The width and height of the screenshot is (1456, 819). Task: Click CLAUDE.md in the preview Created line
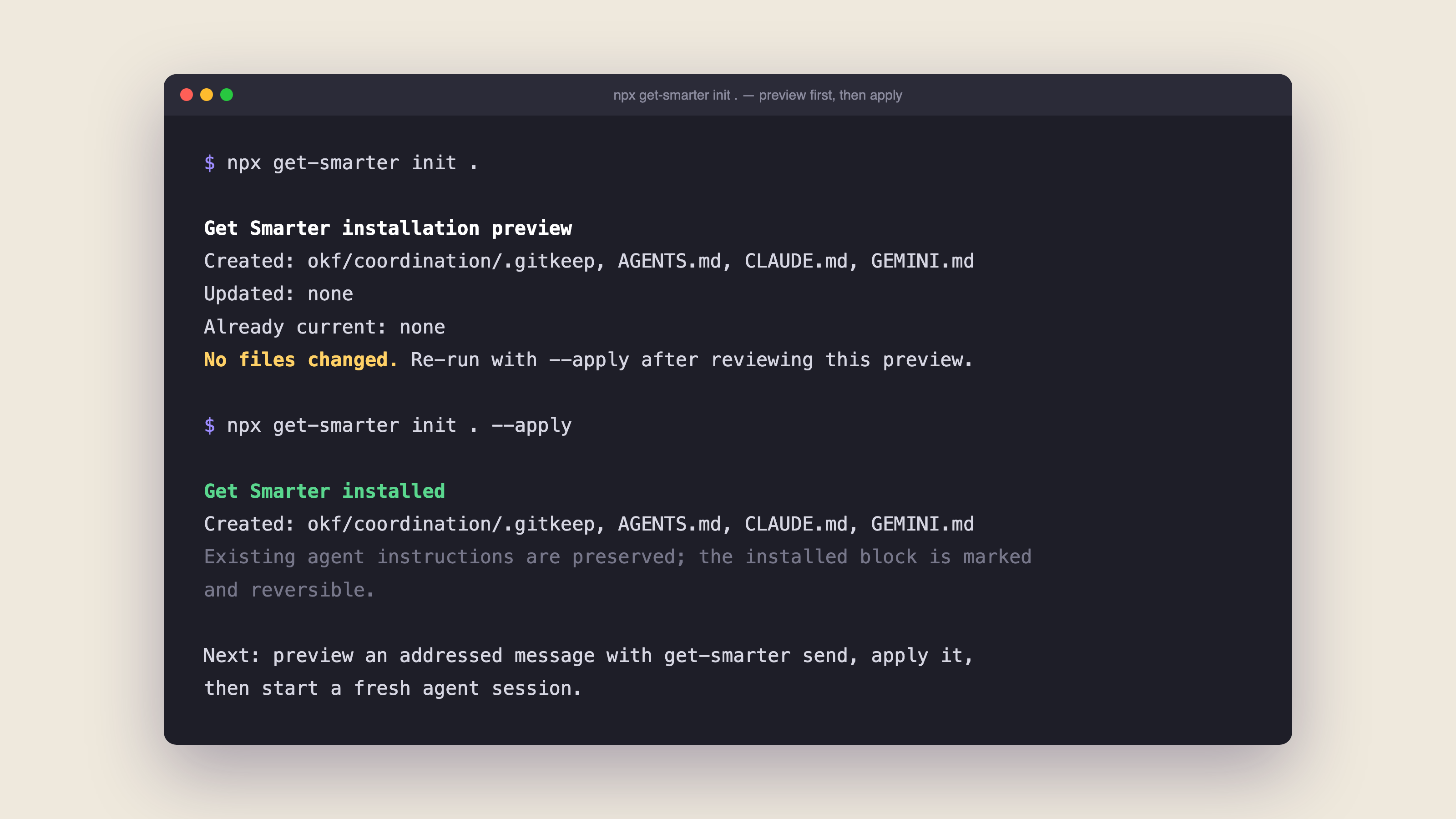pos(796,261)
